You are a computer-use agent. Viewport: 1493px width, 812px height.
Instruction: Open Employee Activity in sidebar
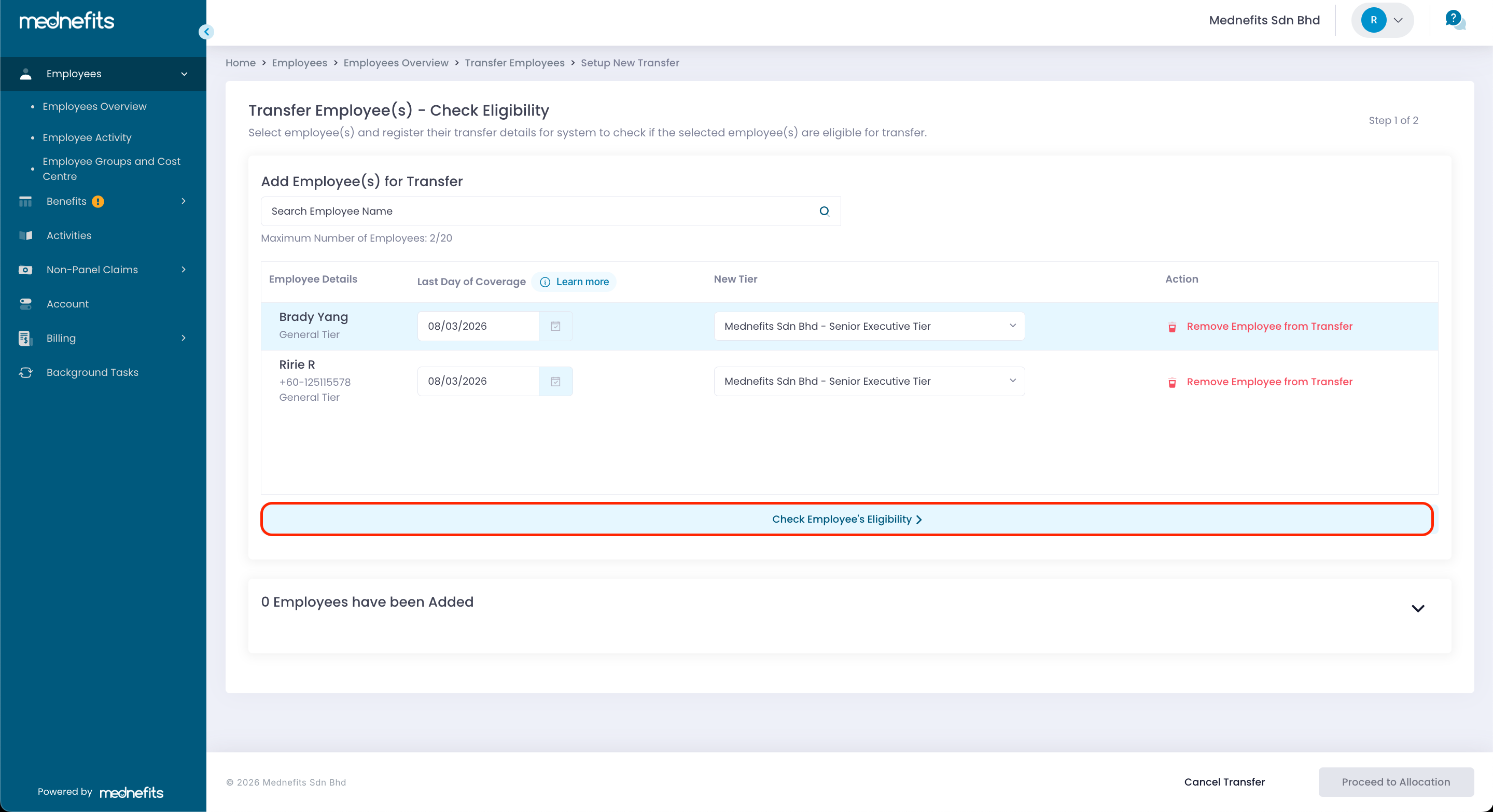pos(87,137)
